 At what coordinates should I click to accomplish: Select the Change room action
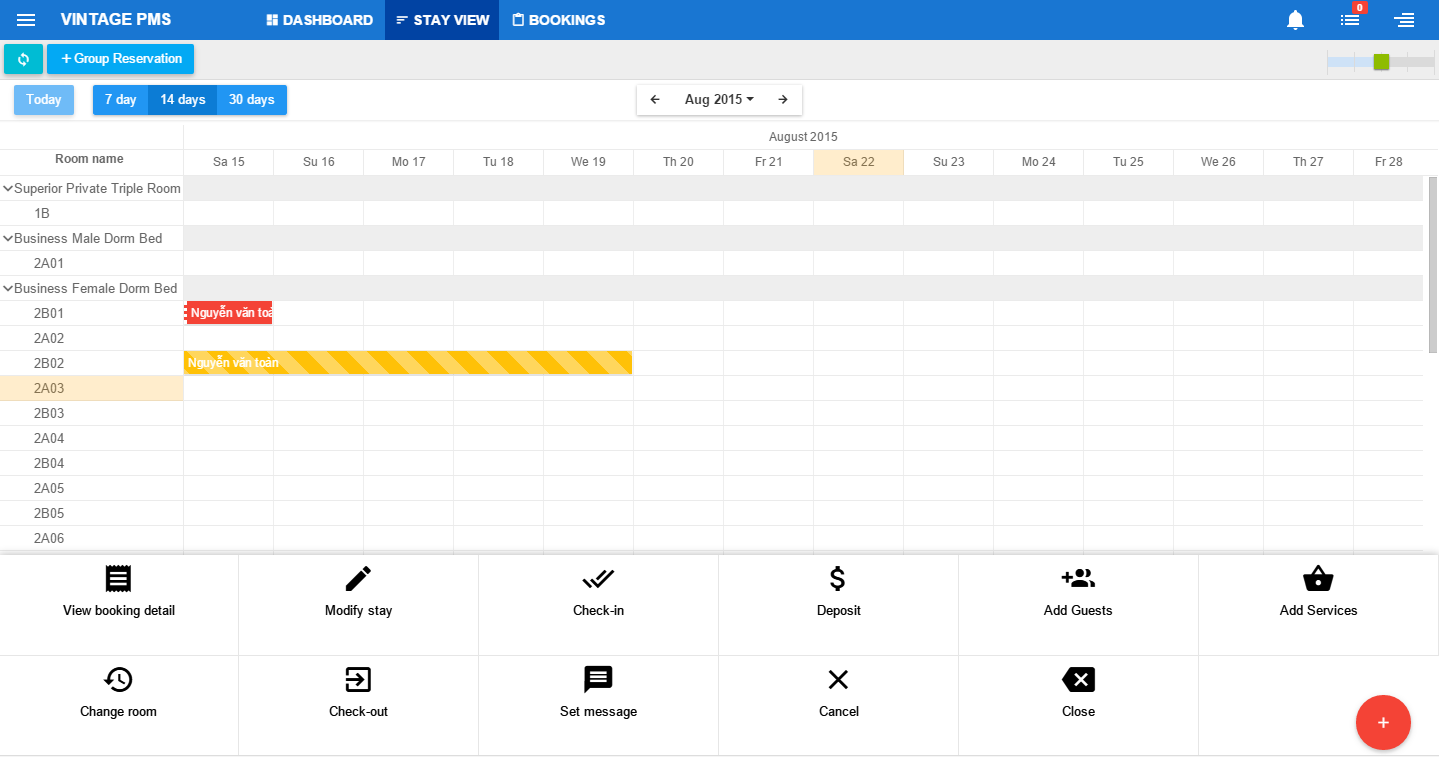pos(118,694)
